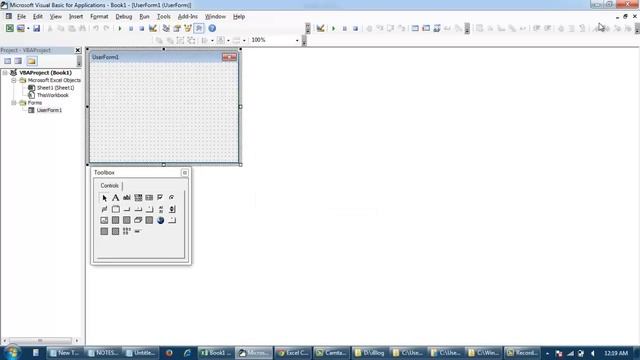The width and height of the screenshot is (640, 360).
Task: Select the SpinButton control in Toolbox
Action: 171,209
